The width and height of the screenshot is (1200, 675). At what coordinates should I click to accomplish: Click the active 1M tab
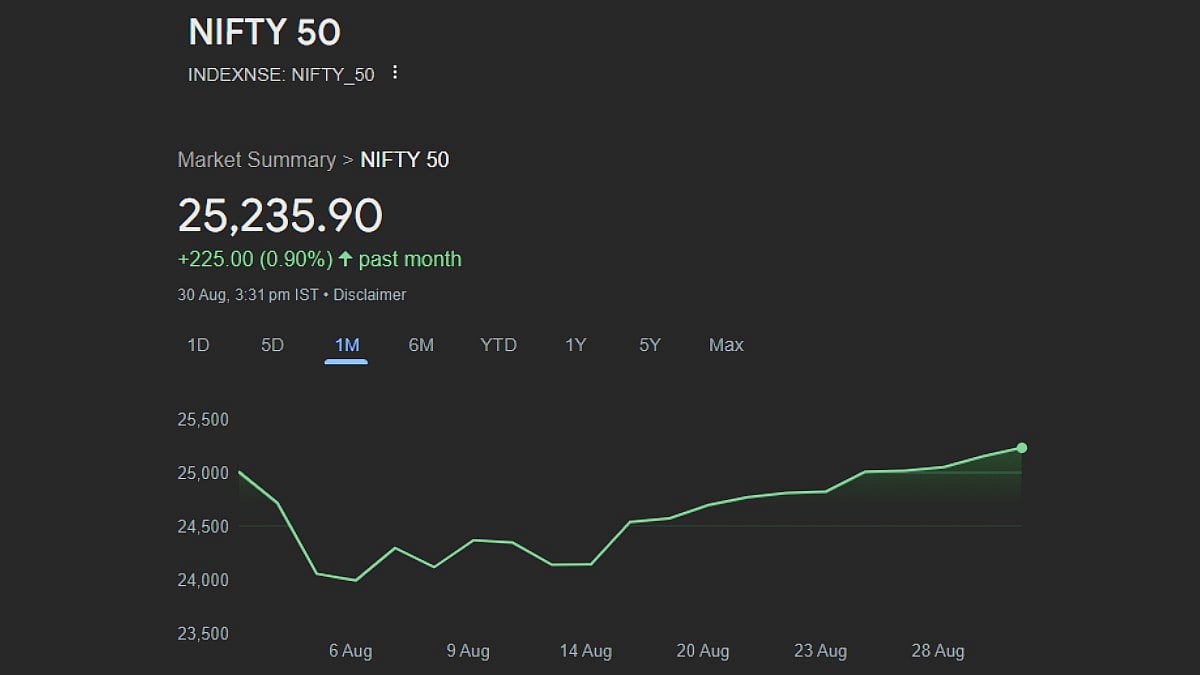pos(346,345)
